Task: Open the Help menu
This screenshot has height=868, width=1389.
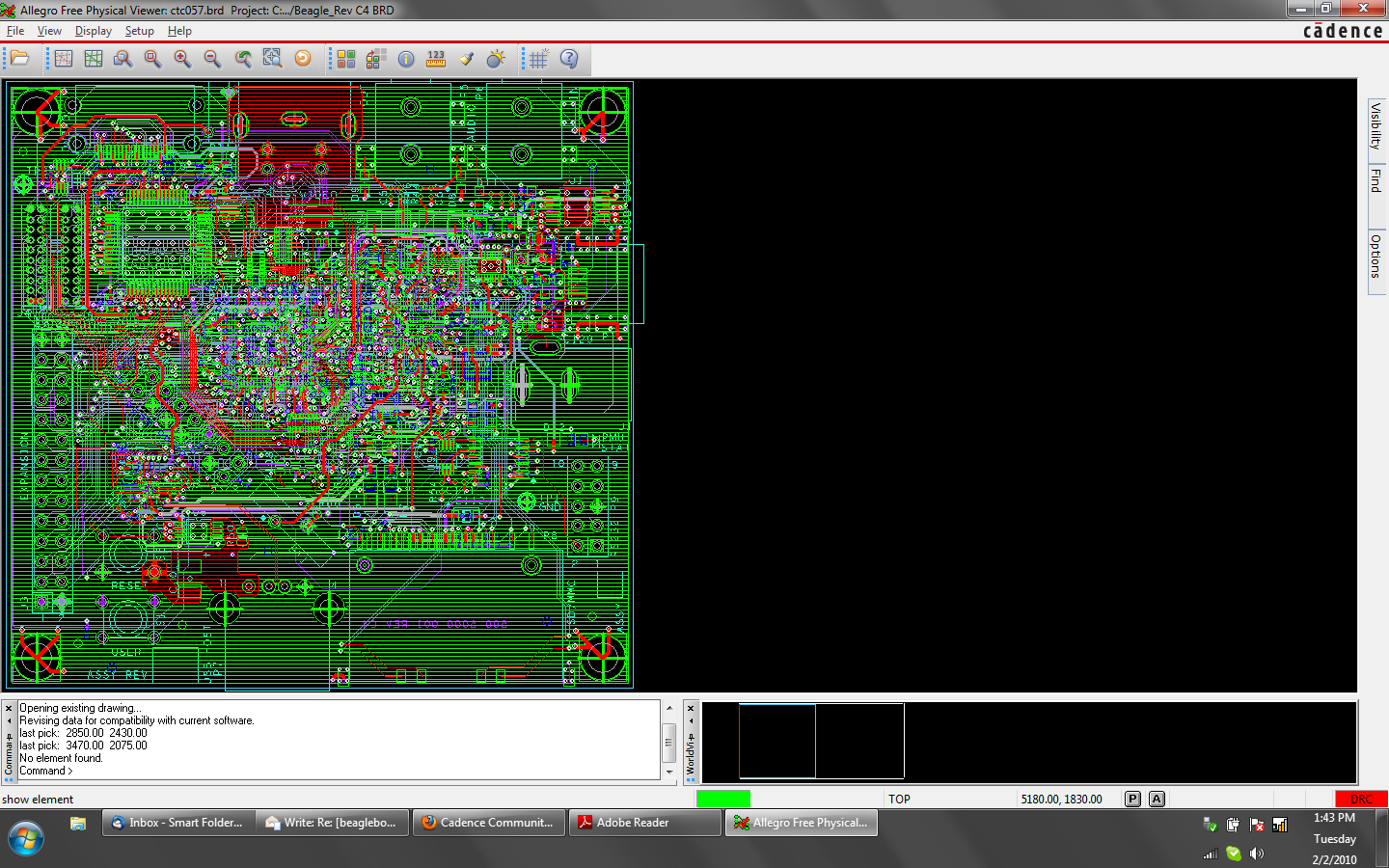Action: [x=179, y=31]
